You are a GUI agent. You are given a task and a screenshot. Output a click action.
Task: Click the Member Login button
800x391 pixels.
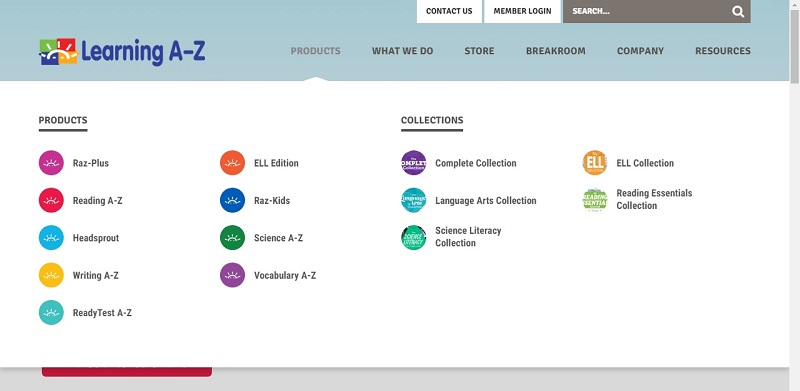522,11
